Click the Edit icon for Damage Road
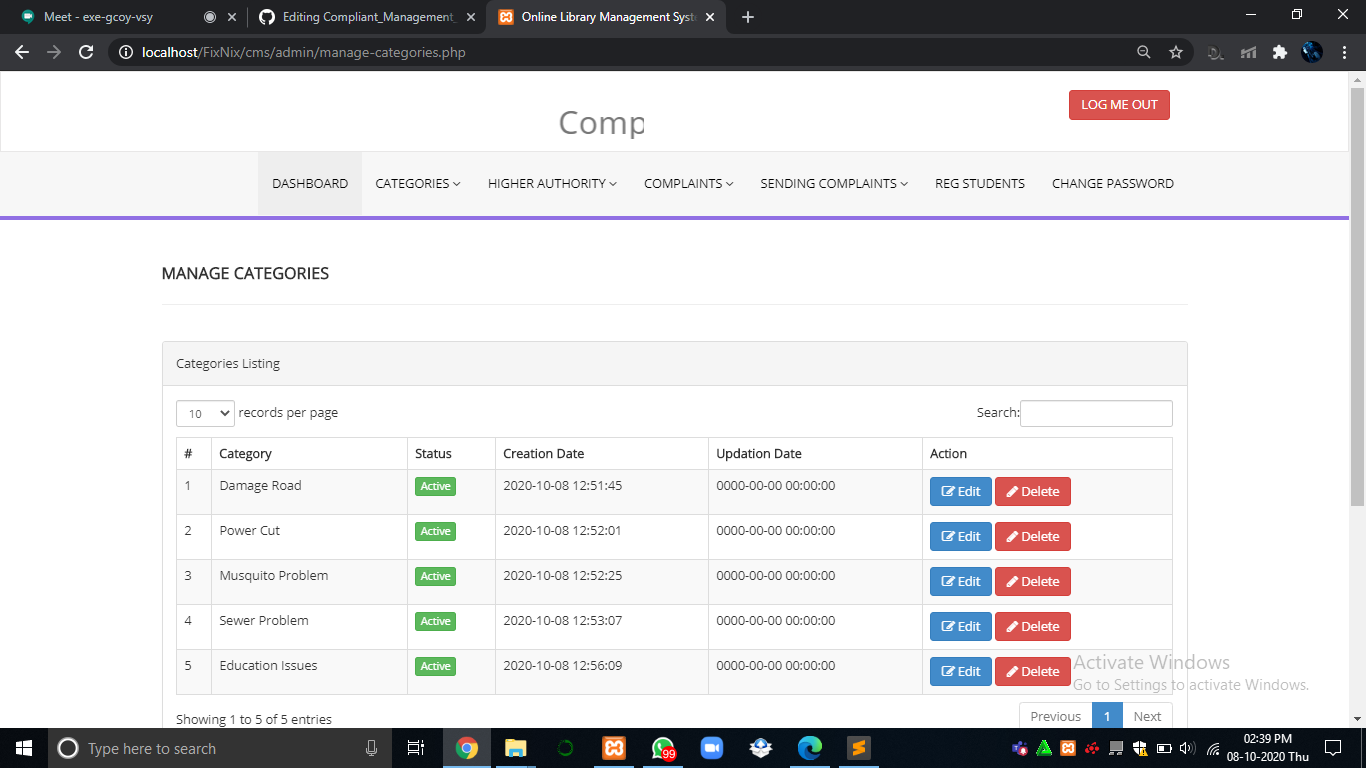 click(x=959, y=491)
